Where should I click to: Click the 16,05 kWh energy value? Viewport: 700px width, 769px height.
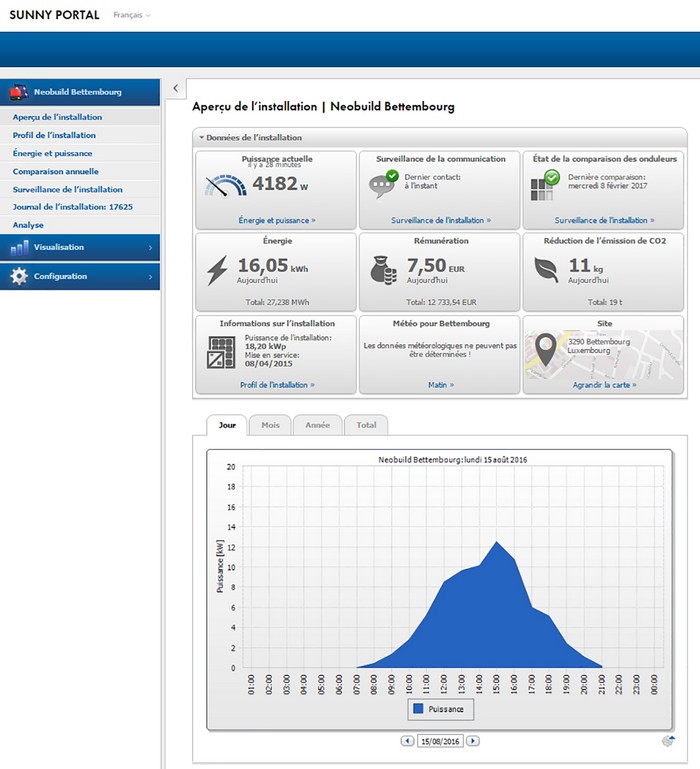[273, 266]
